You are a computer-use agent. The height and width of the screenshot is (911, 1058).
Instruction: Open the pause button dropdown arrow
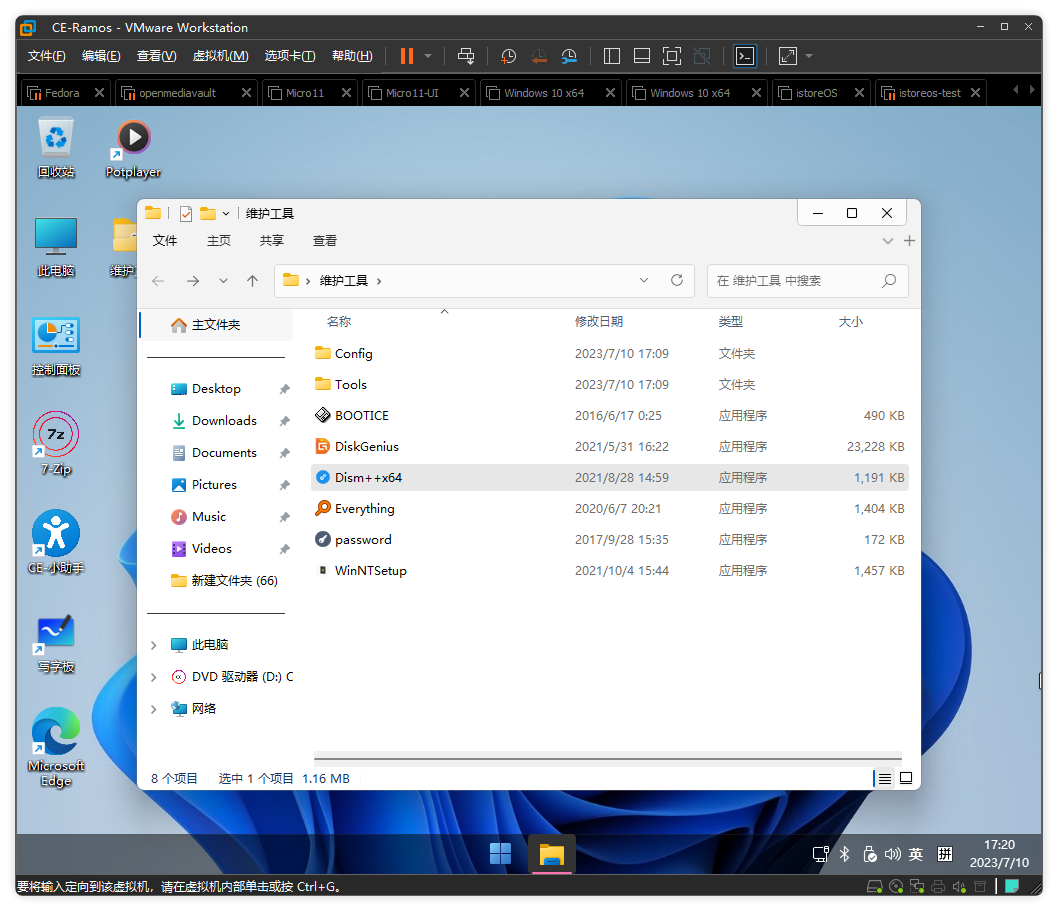click(x=428, y=56)
